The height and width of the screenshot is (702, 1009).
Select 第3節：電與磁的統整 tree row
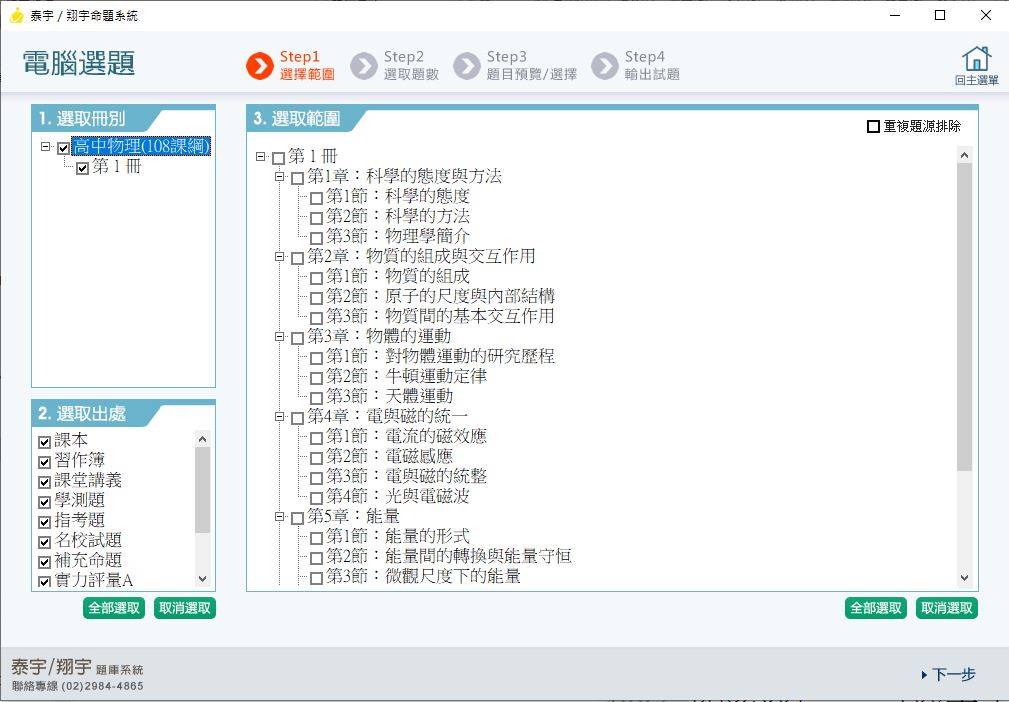[406, 476]
